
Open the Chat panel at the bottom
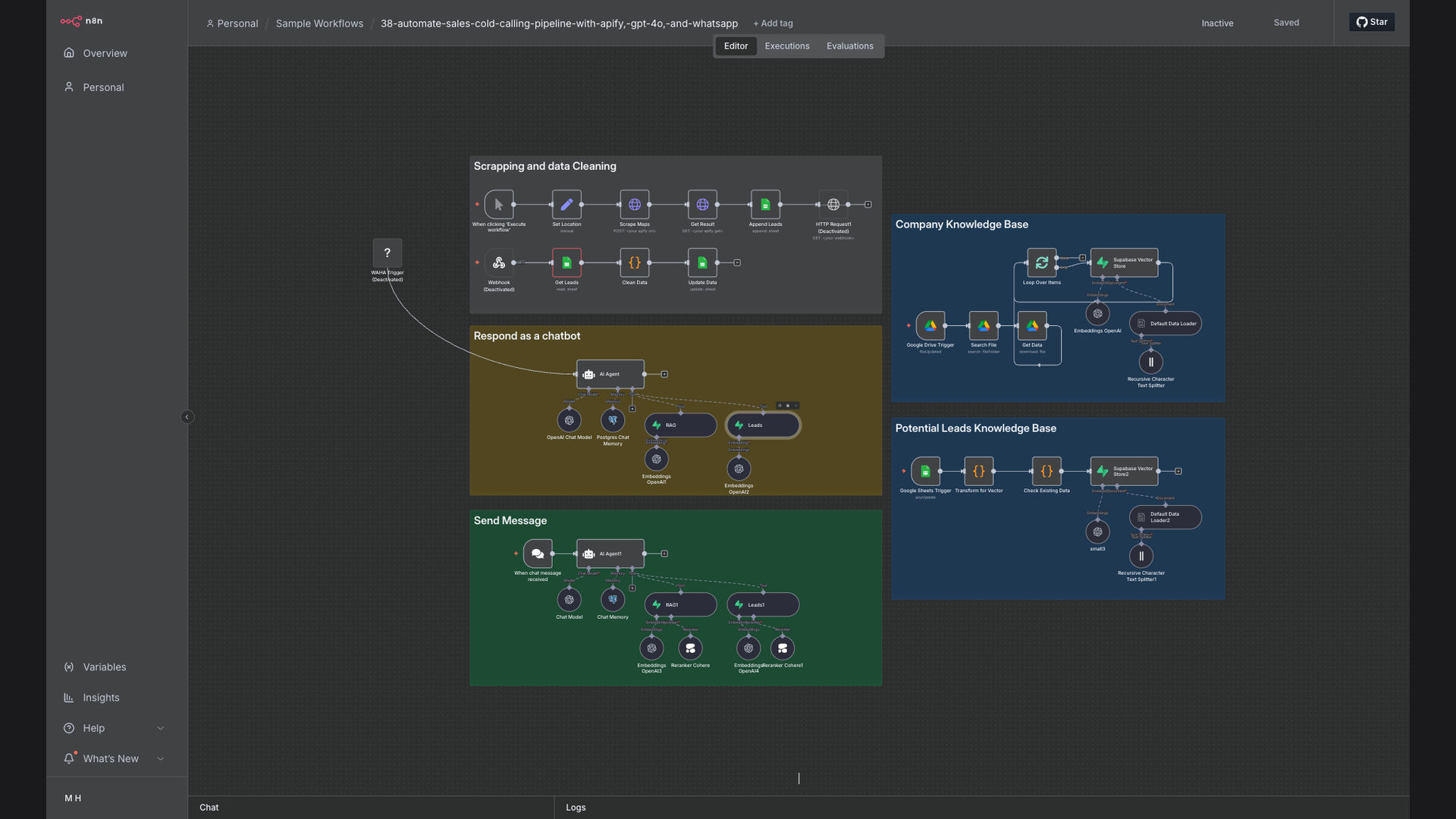click(209, 808)
